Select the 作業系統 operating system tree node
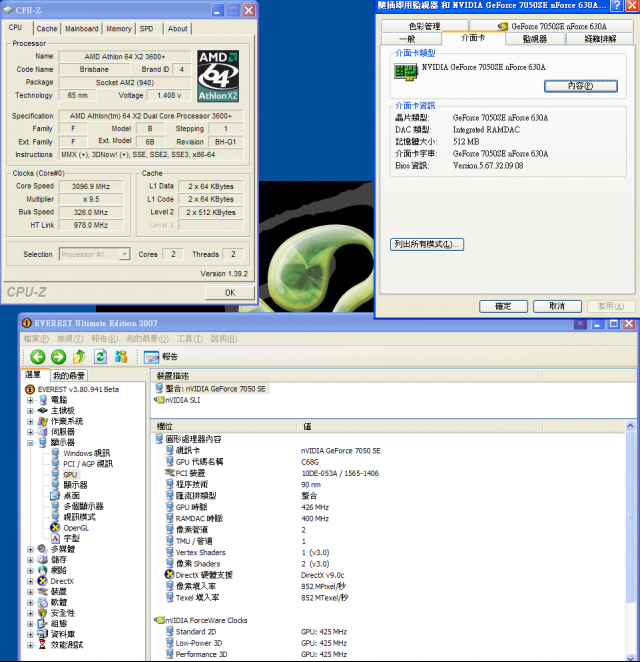640x662 pixels. [x=67, y=421]
